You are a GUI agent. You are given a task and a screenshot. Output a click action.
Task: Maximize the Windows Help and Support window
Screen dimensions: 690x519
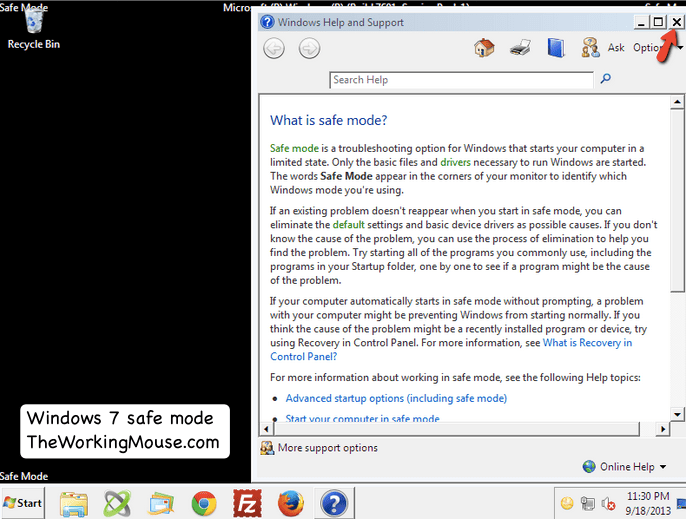coord(658,22)
